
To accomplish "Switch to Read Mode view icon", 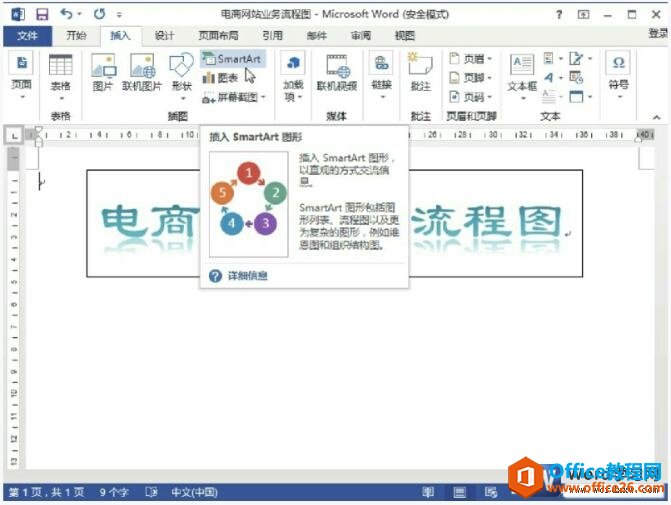I will (x=428, y=493).
